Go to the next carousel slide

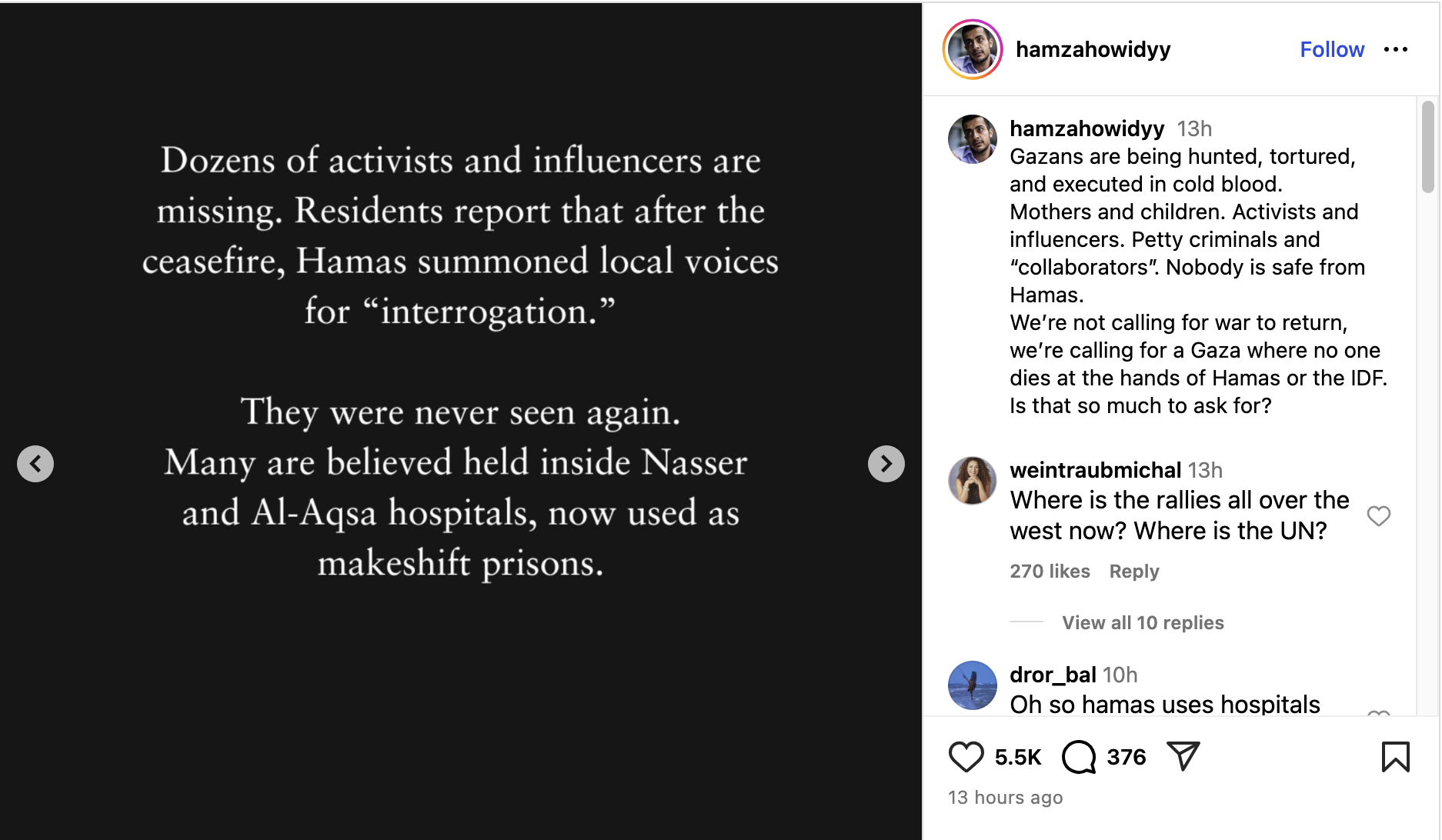click(886, 464)
